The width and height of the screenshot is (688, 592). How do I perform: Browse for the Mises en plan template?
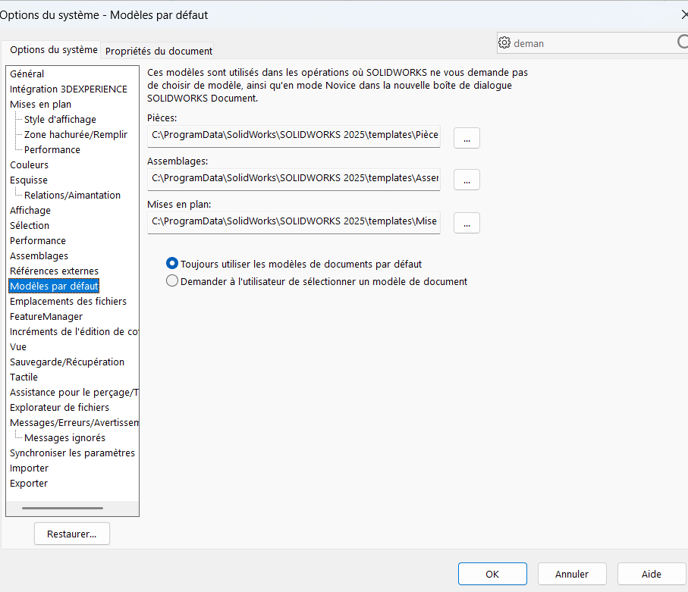click(466, 223)
